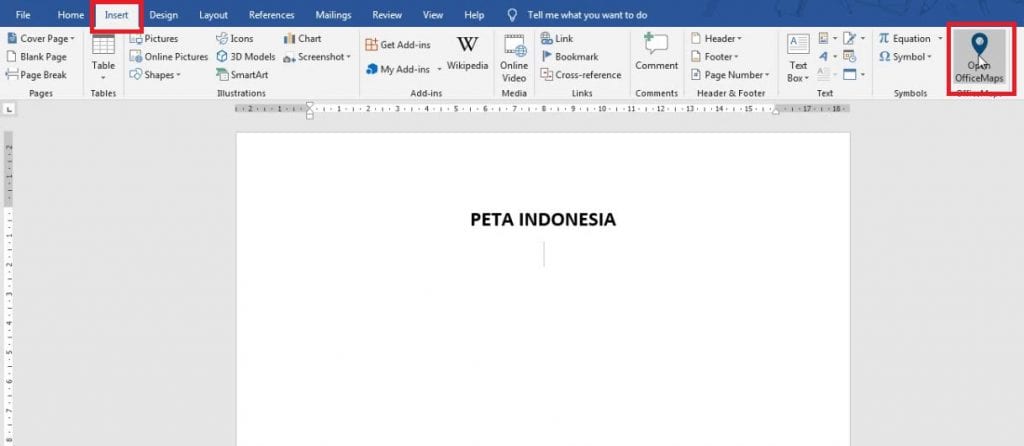Open the Screenshot dropdown

(x=317, y=57)
